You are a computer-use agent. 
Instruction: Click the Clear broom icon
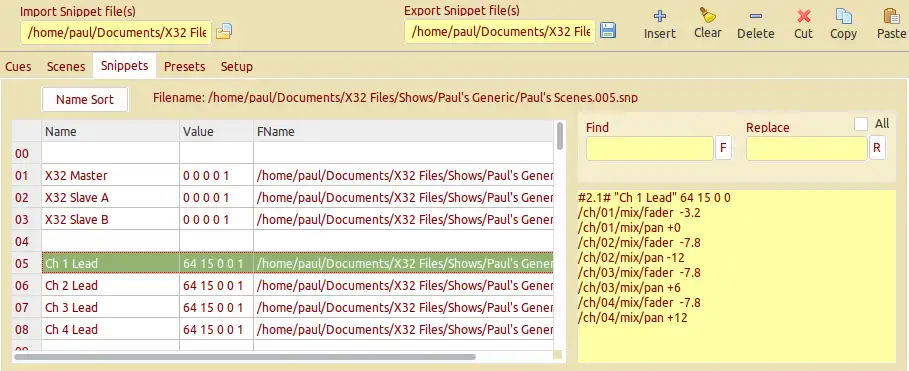click(x=708, y=15)
